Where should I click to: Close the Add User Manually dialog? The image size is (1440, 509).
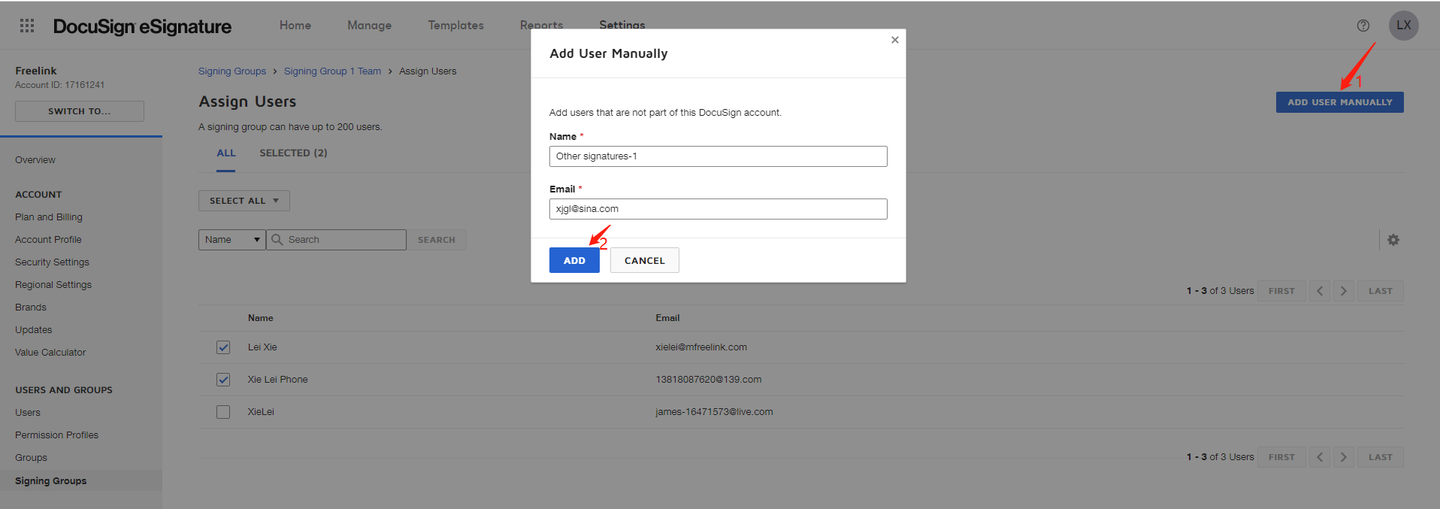pos(895,40)
